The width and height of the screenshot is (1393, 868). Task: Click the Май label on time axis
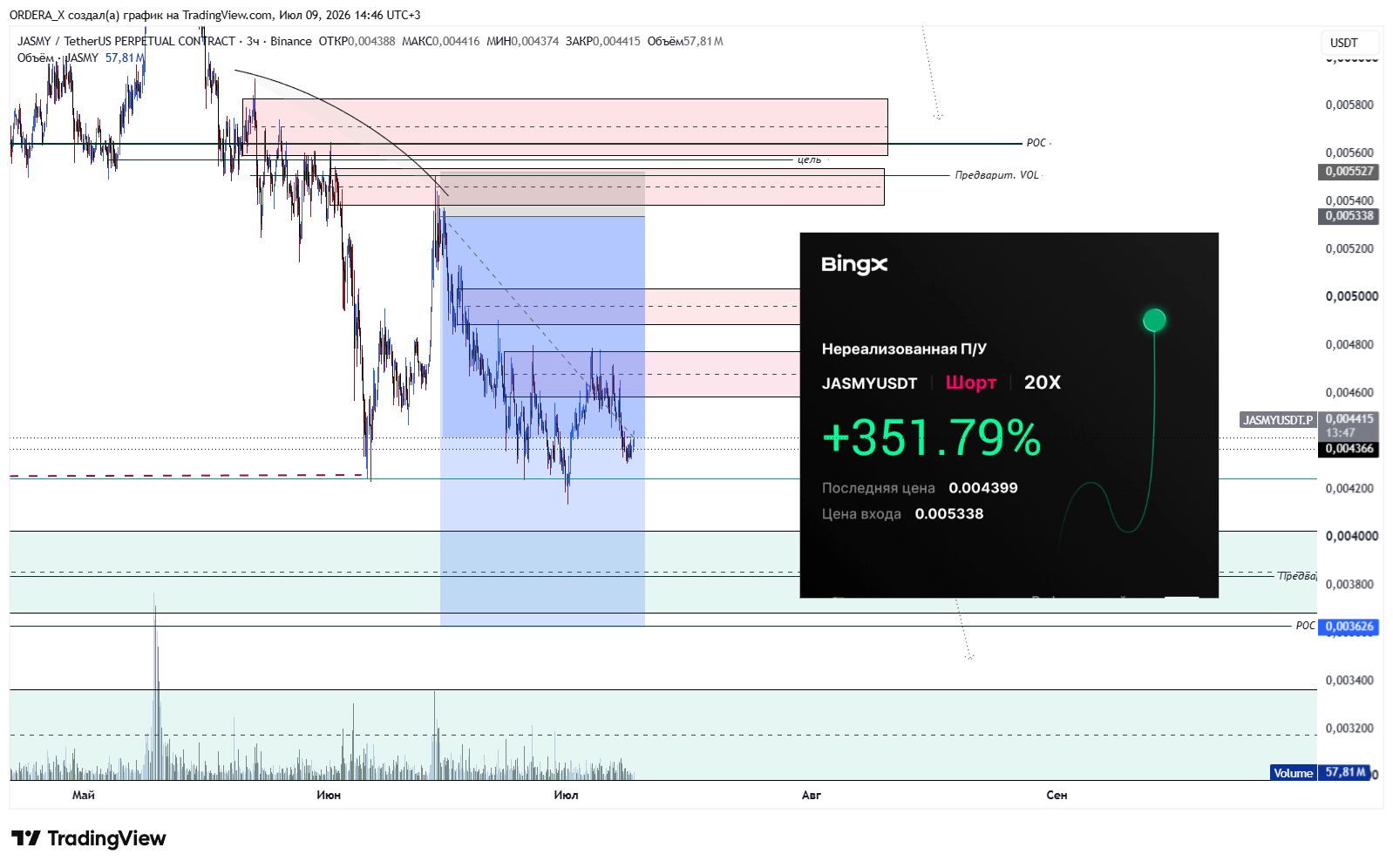(84, 795)
